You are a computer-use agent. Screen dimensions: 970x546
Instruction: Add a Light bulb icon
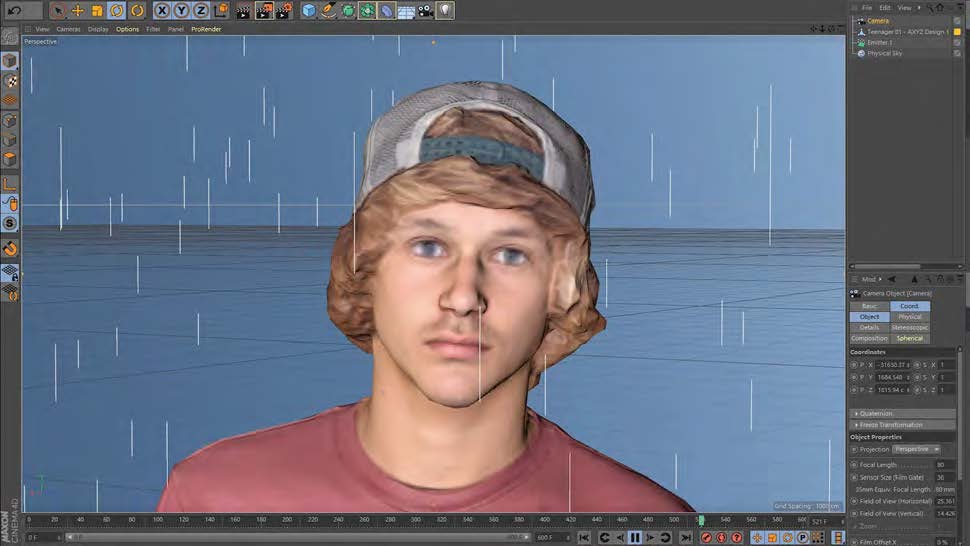pyautogui.click(x=445, y=11)
